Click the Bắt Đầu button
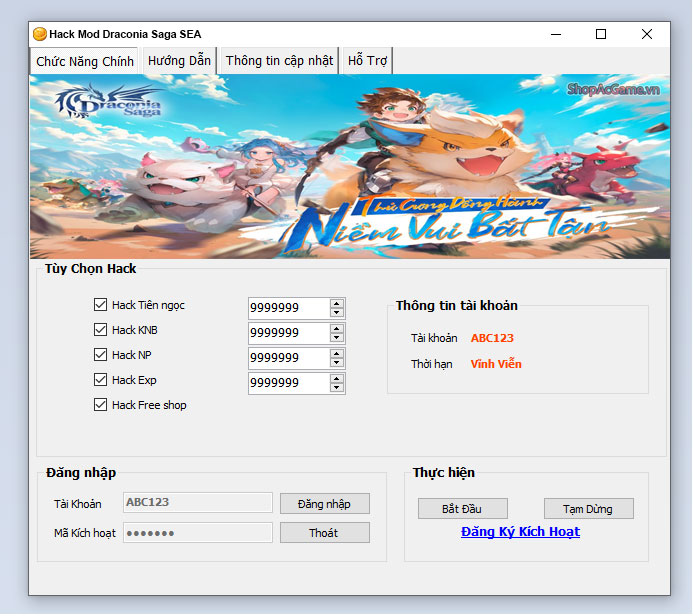 point(463,509)
